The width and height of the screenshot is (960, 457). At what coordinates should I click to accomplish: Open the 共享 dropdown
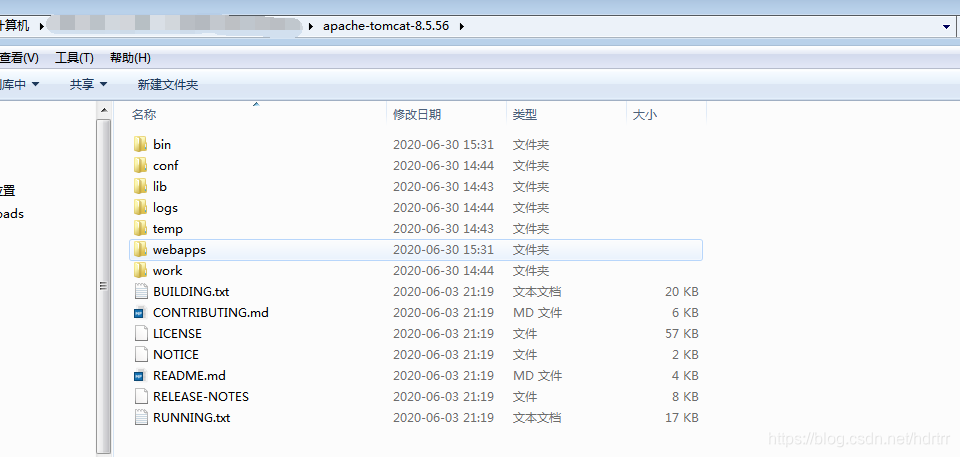coord(88,85)
